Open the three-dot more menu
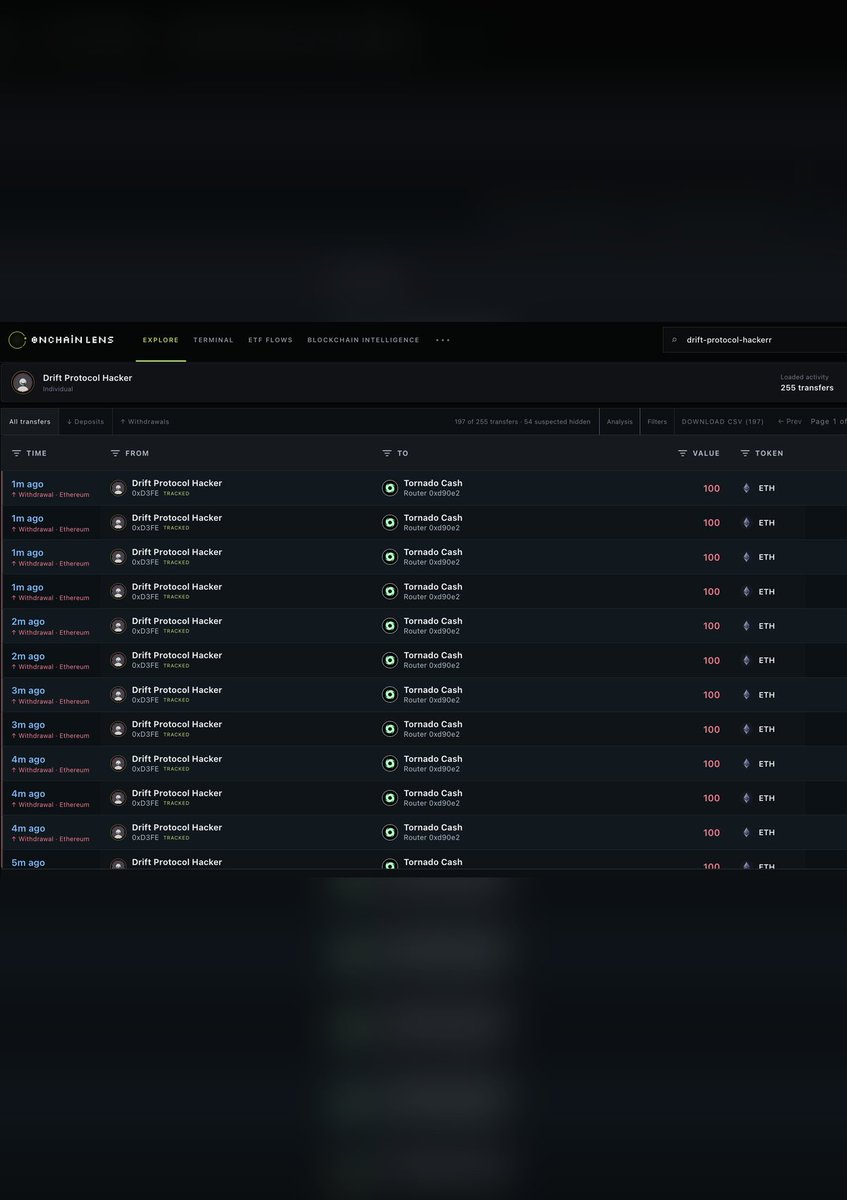The image size is (847, 1200). [443, 340]
